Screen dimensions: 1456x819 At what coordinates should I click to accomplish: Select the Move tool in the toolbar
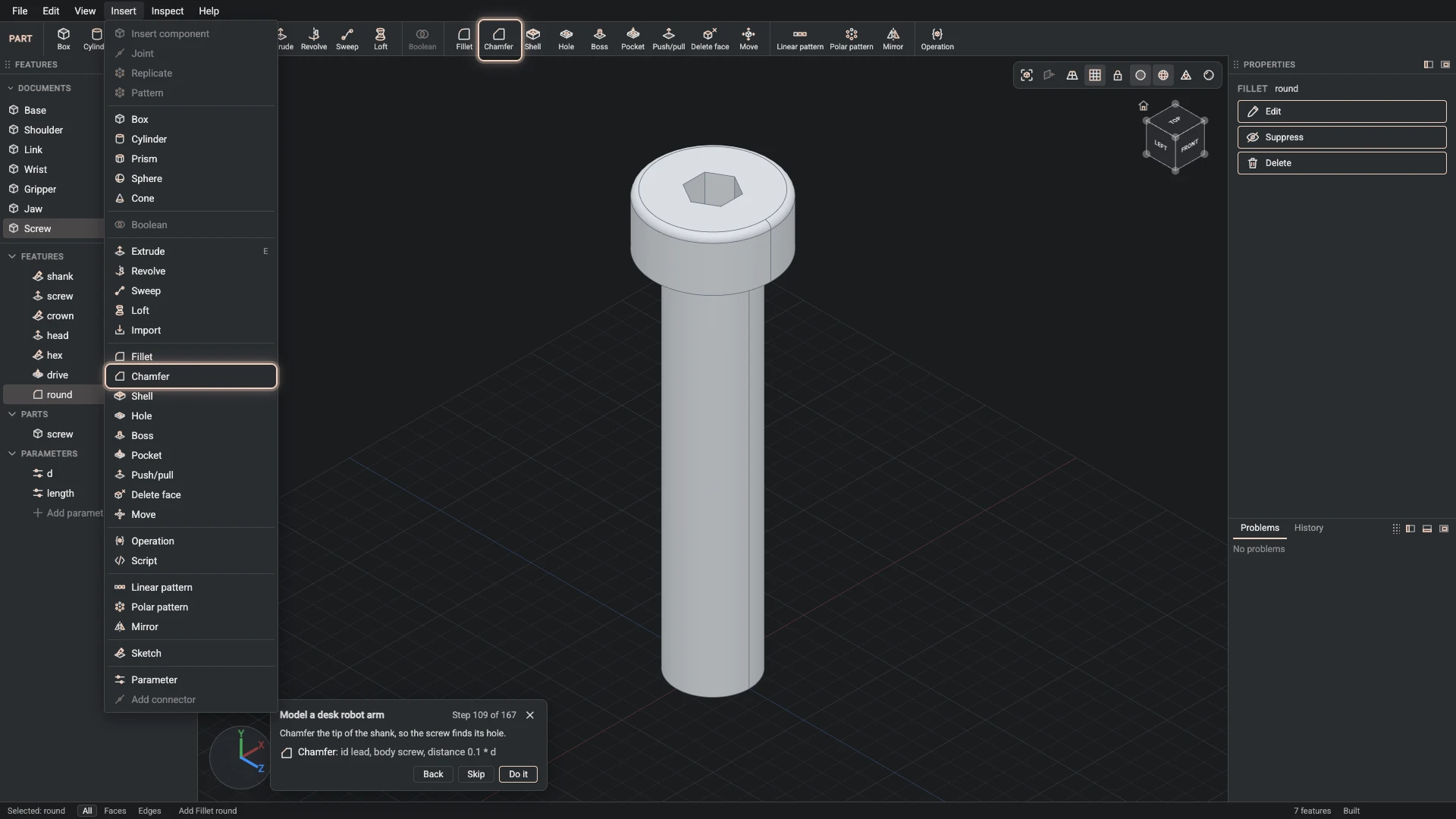click(x=749, y=39)
